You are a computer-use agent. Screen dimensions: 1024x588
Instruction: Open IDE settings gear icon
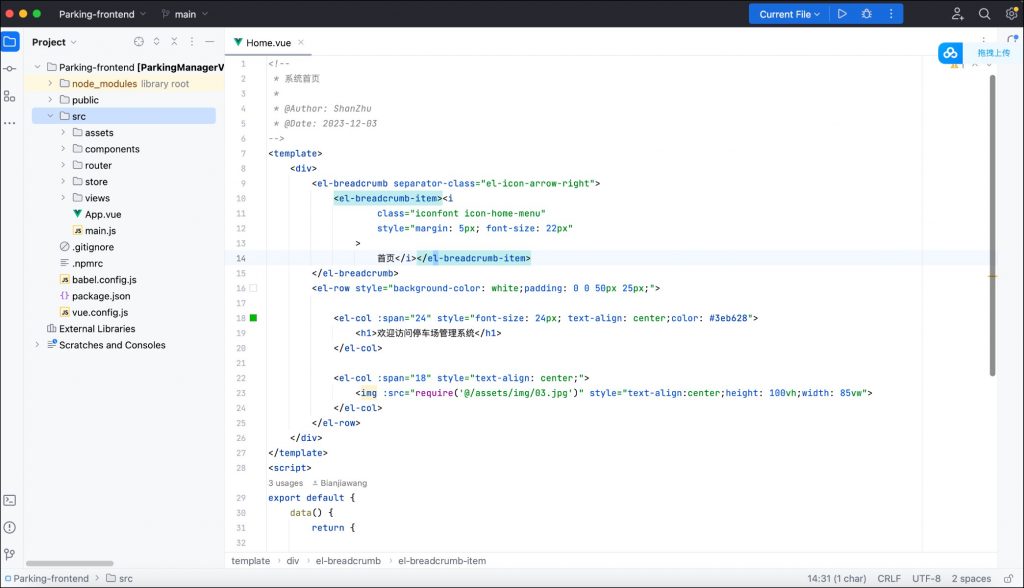(1010, 14)
